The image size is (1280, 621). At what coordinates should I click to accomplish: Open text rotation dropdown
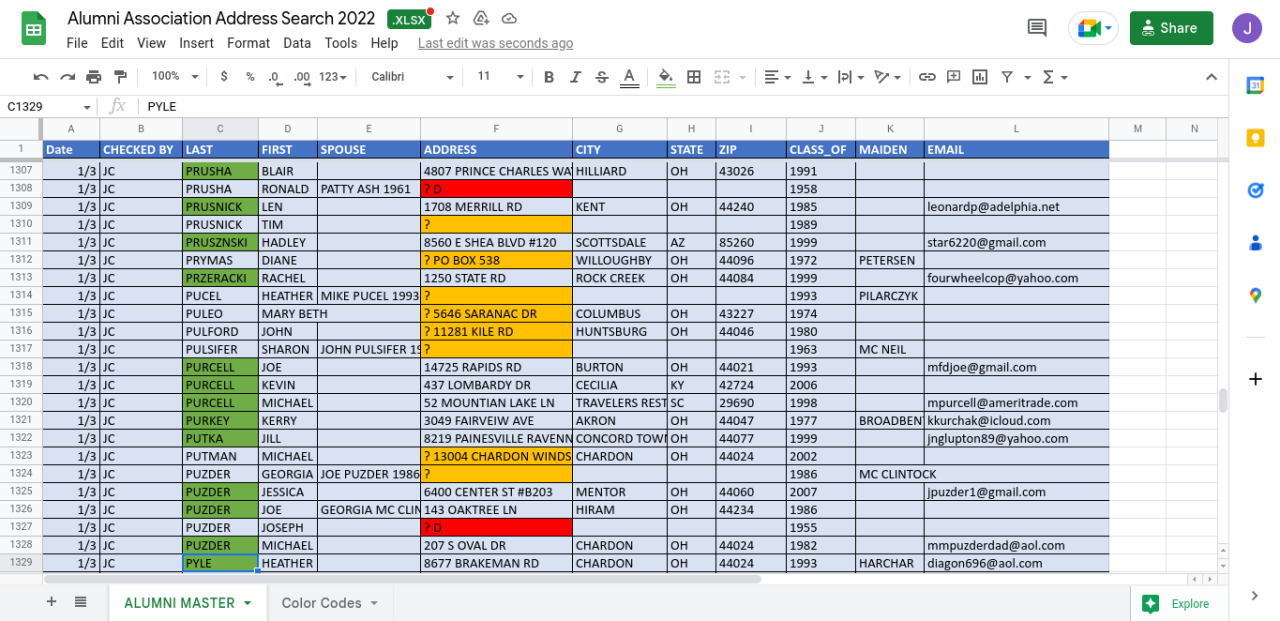pyautogui.click(x=887, y=77)
